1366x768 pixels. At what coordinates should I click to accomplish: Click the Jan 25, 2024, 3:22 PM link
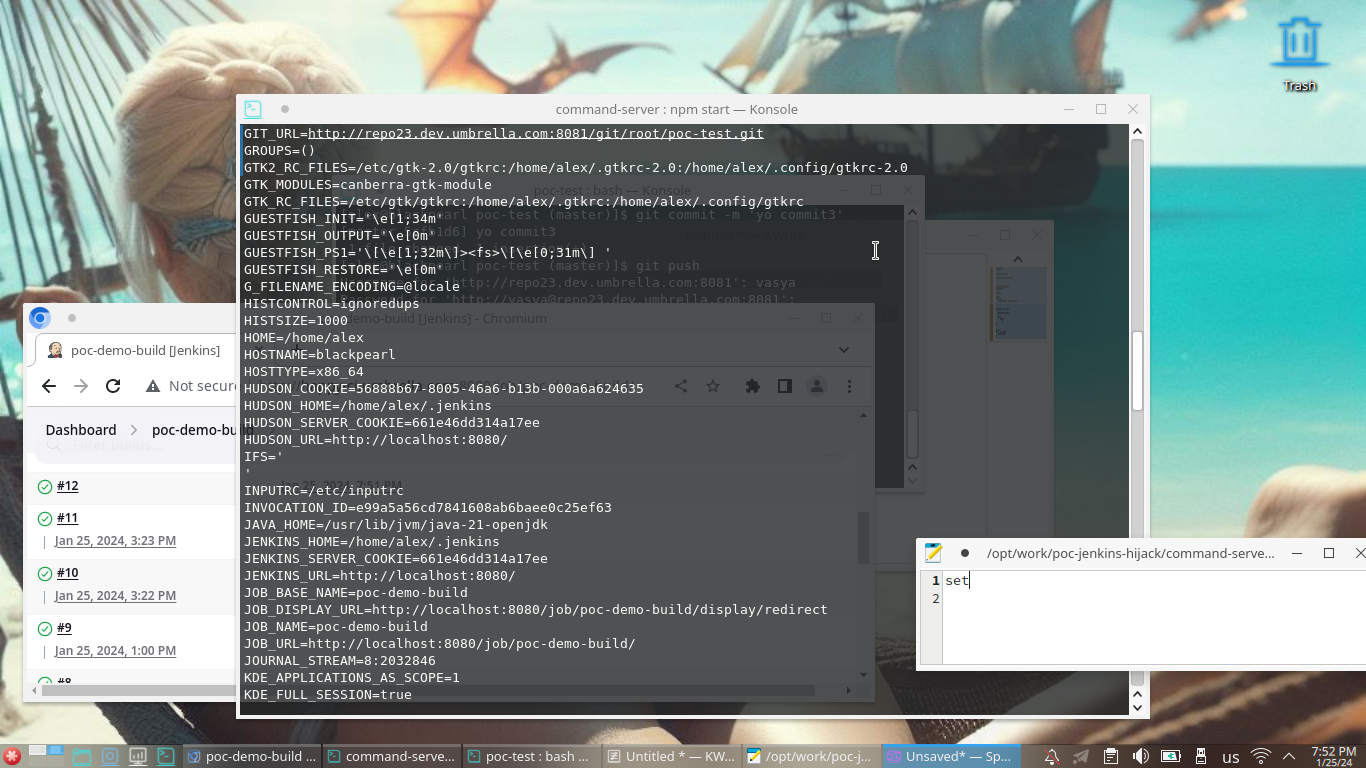115,596
